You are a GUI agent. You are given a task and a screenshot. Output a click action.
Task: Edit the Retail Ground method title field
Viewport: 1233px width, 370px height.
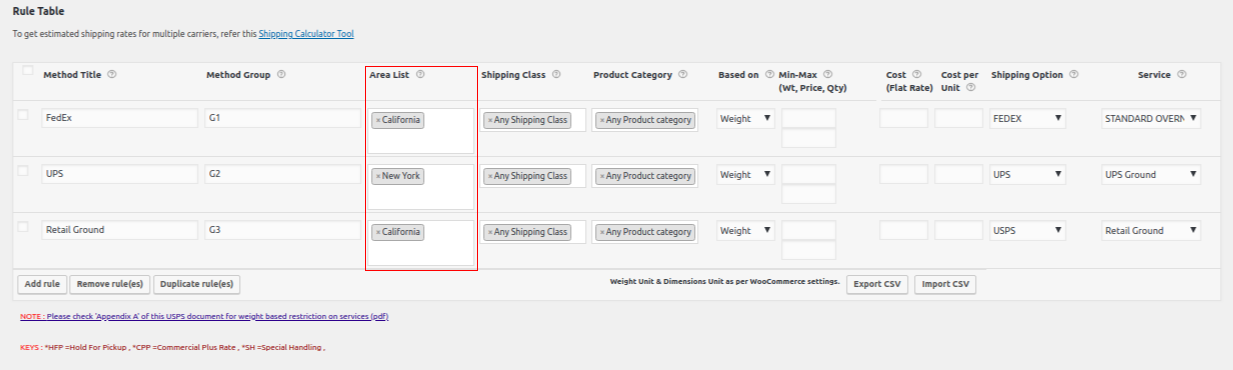(x=120, y=230)
